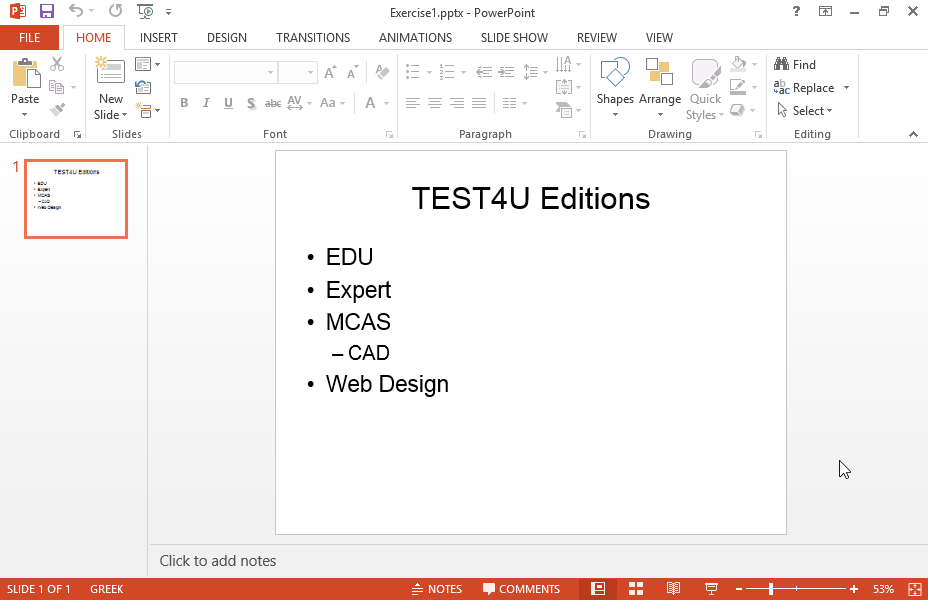Image resolution: width=928 pixels, height=600 pixels.
Task: Open the Arrange menu
Action: (659, 89)
